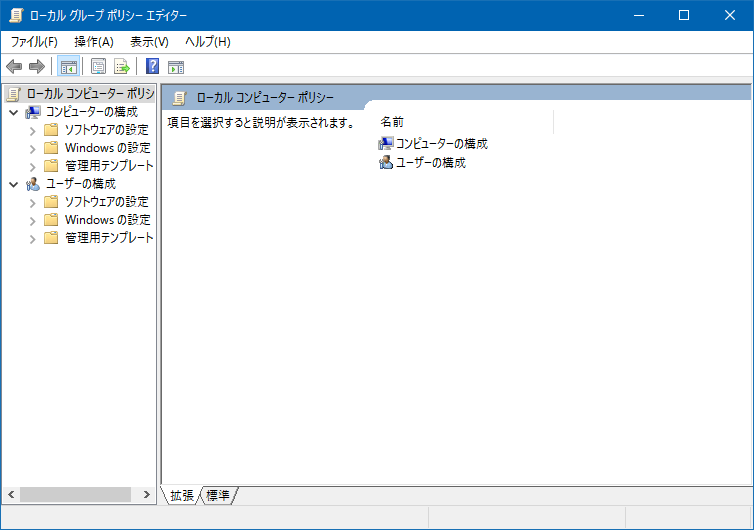
Task: Minimize the policy editor window
Action: [x=639, y=15]
